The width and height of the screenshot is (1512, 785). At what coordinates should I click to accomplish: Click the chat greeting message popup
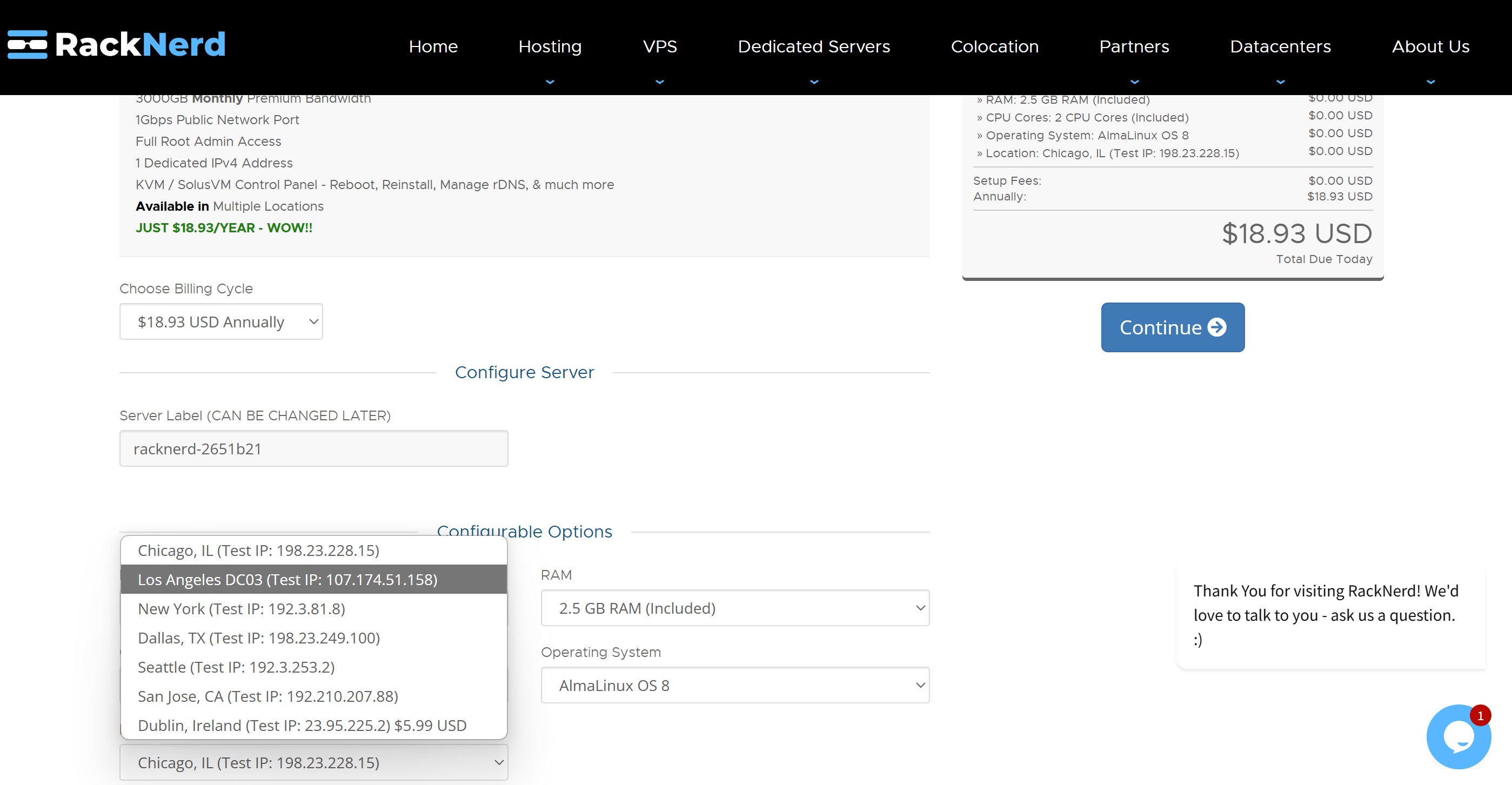click(1330, 615)
